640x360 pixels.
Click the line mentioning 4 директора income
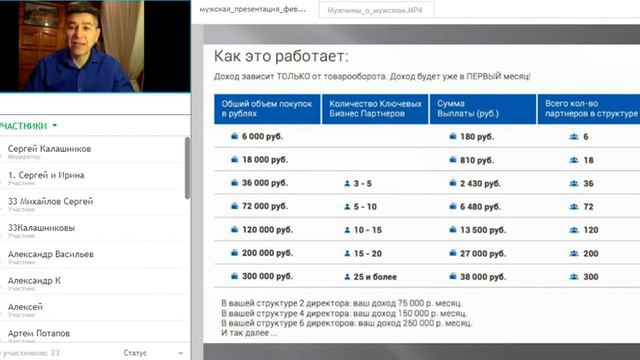click(344, 313)
